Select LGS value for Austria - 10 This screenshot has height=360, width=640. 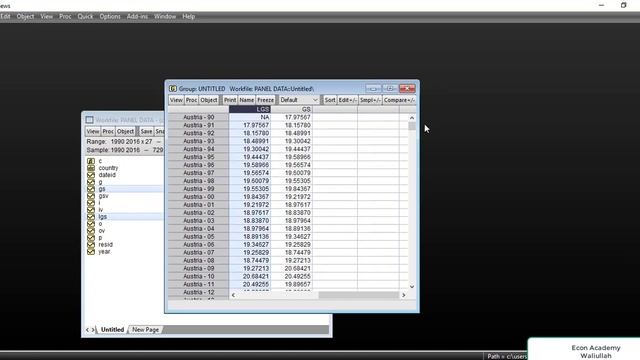click(x=250, y=276)
